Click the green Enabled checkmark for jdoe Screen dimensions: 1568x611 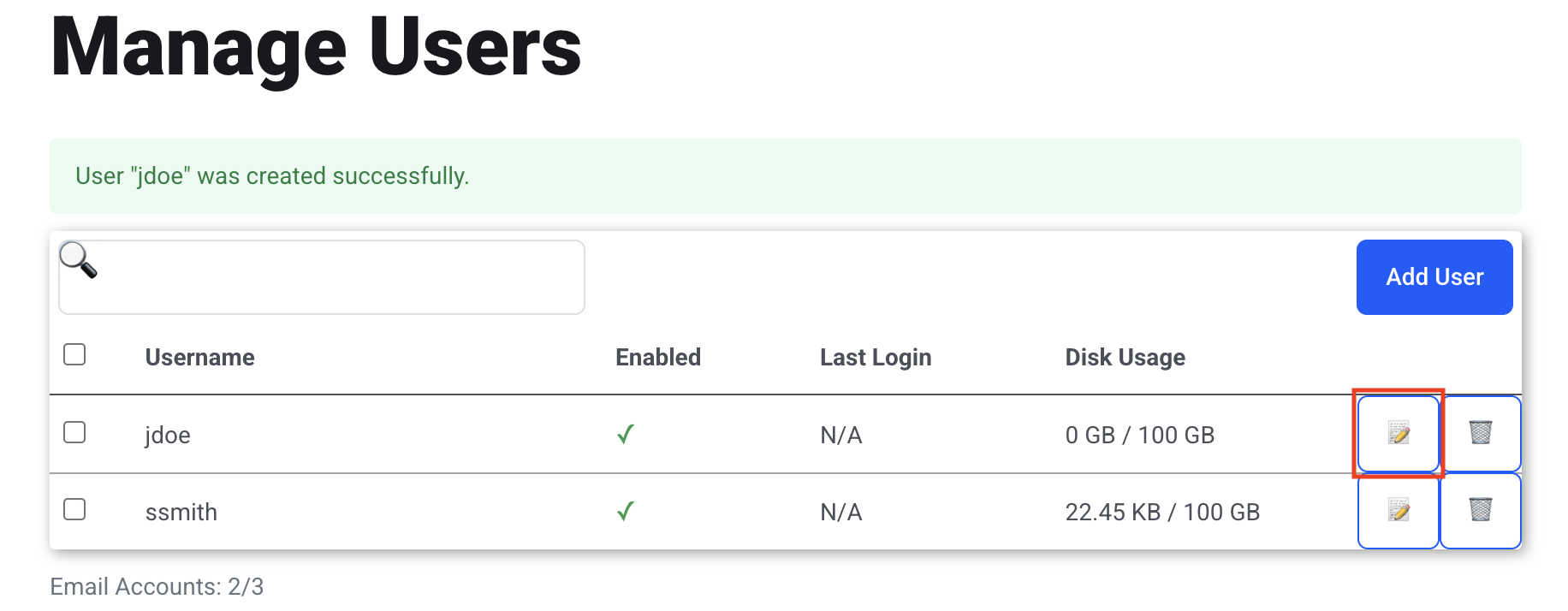point(626,435)
